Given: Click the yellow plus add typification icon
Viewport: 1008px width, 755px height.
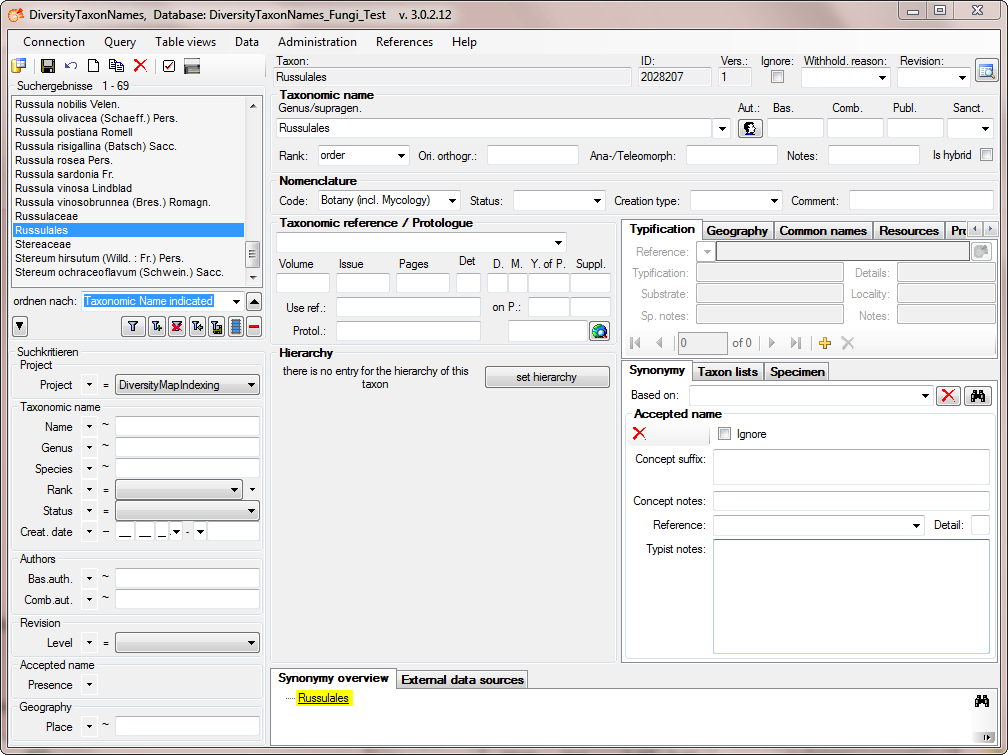Looking at the screenshot, I should tap(825, 343).
